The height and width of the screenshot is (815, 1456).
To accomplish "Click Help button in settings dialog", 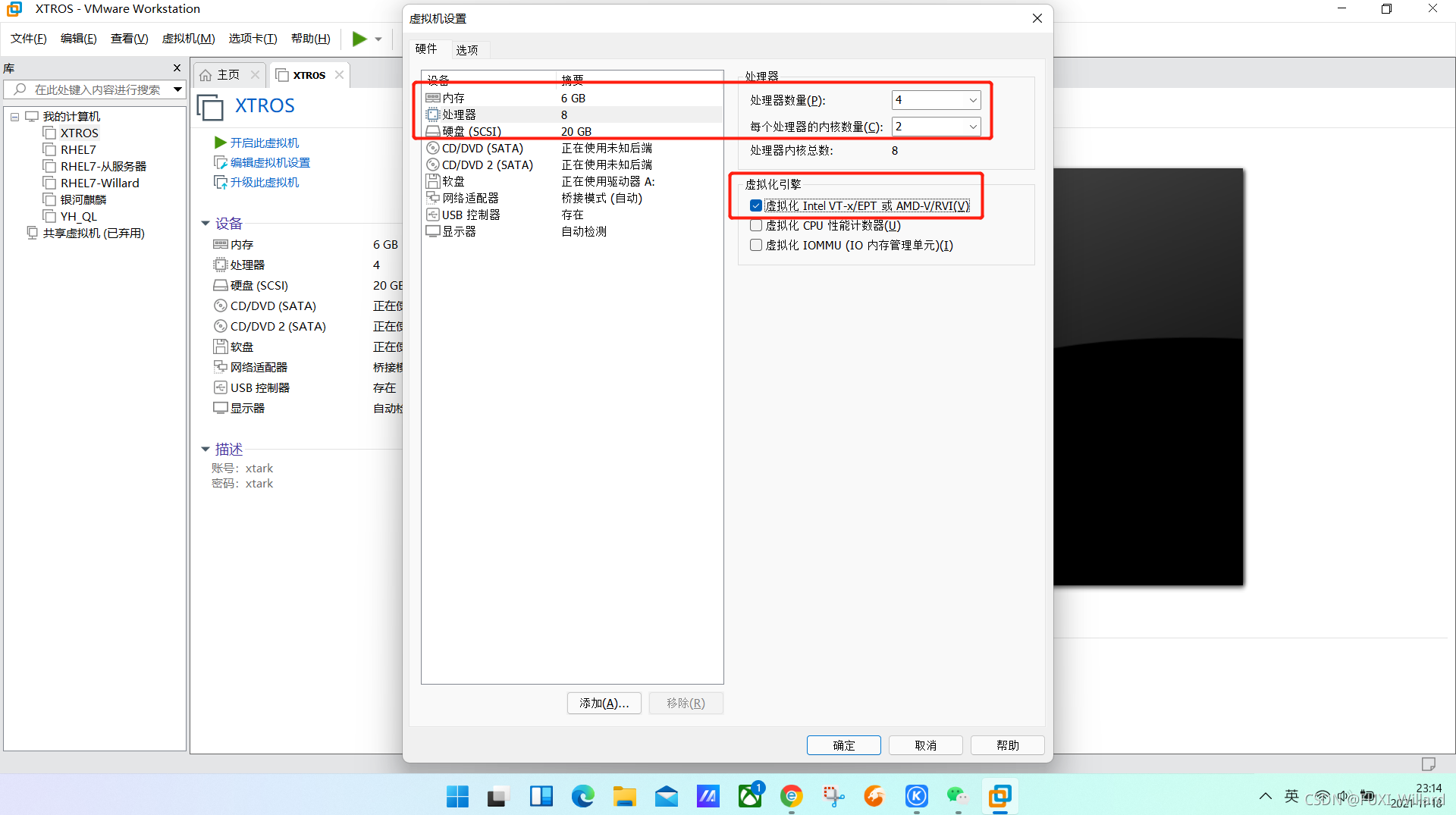I will [1007, 745].
